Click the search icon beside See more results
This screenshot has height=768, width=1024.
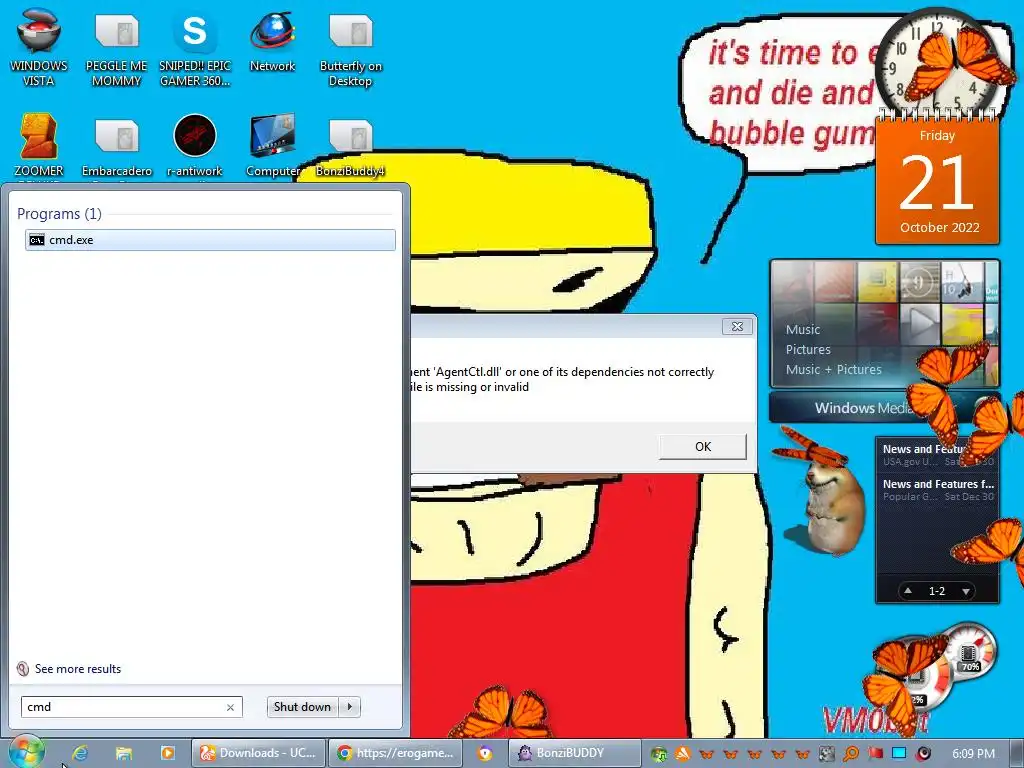click(23, 669)
